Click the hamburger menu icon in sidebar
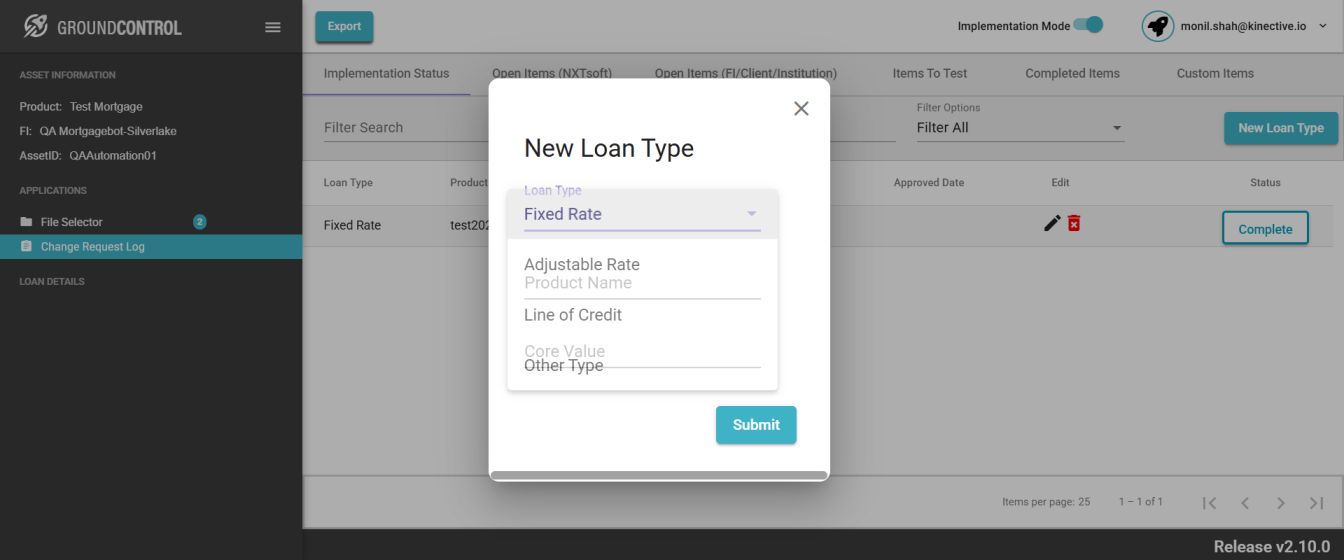 (272, 27)
